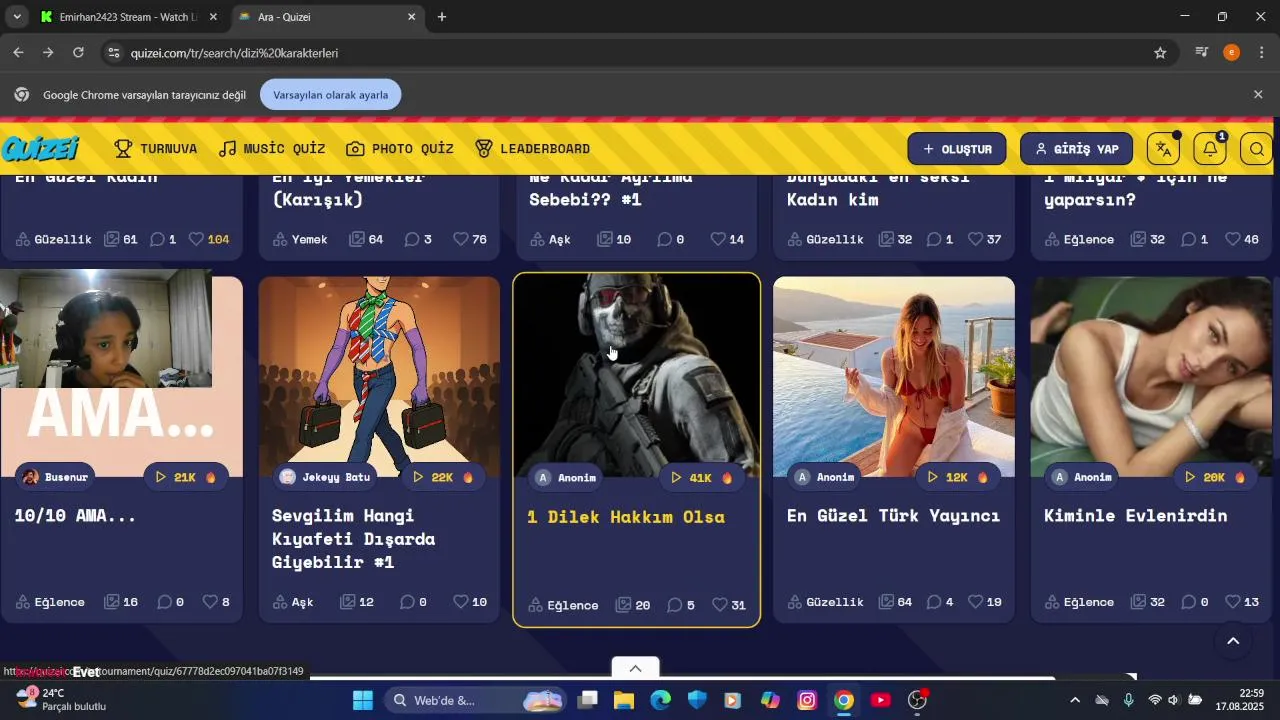The image size is (1280, 720).
Task: Like the Kiminle Evlenirdin quiz heart
Action: pos(1233,602)
